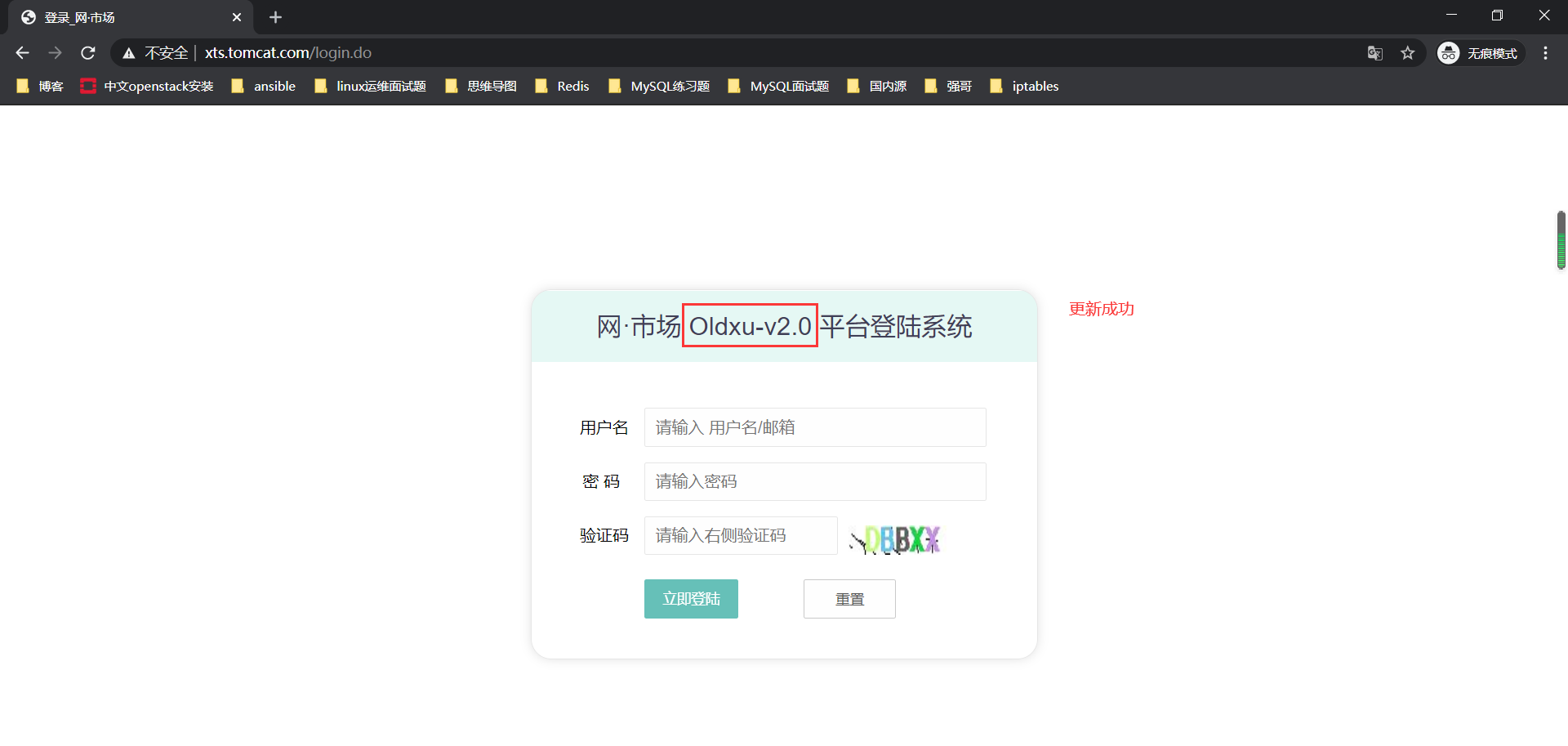Click the 立即登陆 login button
1568x746 pixels.
[691, 599]
